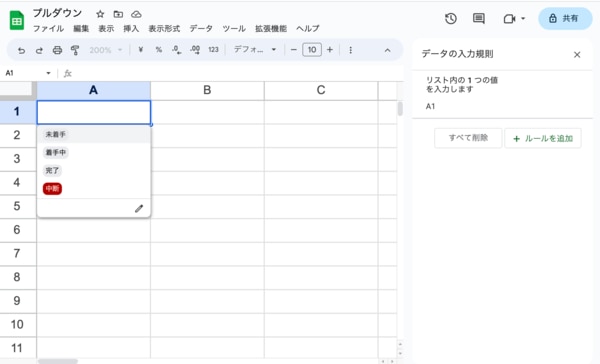600x364 pixels.
Task: Collapse the menu header with chevron
Action: point(387,50)
